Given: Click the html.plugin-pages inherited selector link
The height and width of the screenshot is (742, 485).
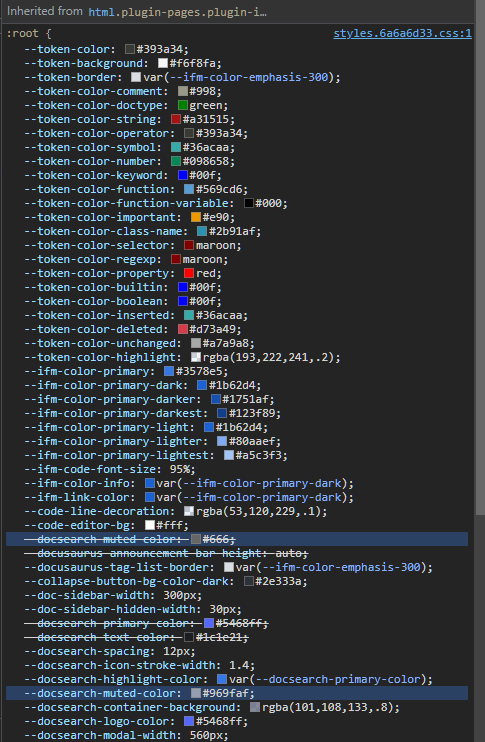Looking at the screenshot, I should coord(177,12).
